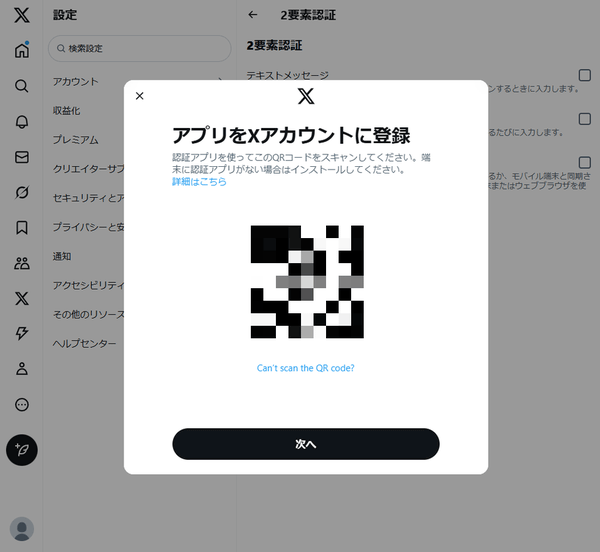Toggle the テキストメッセージ checkbox

pos(584,75)
